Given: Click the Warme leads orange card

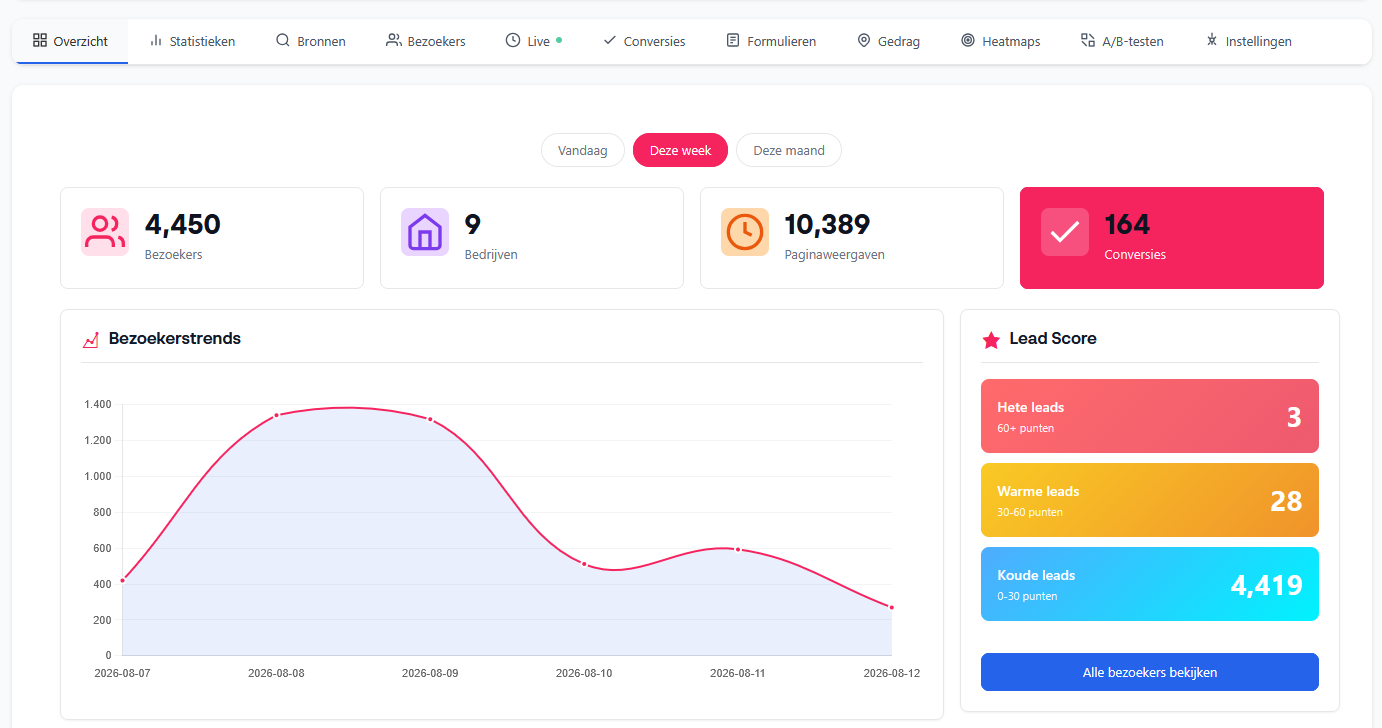Looking at the screenshot, I should 1150,500.
